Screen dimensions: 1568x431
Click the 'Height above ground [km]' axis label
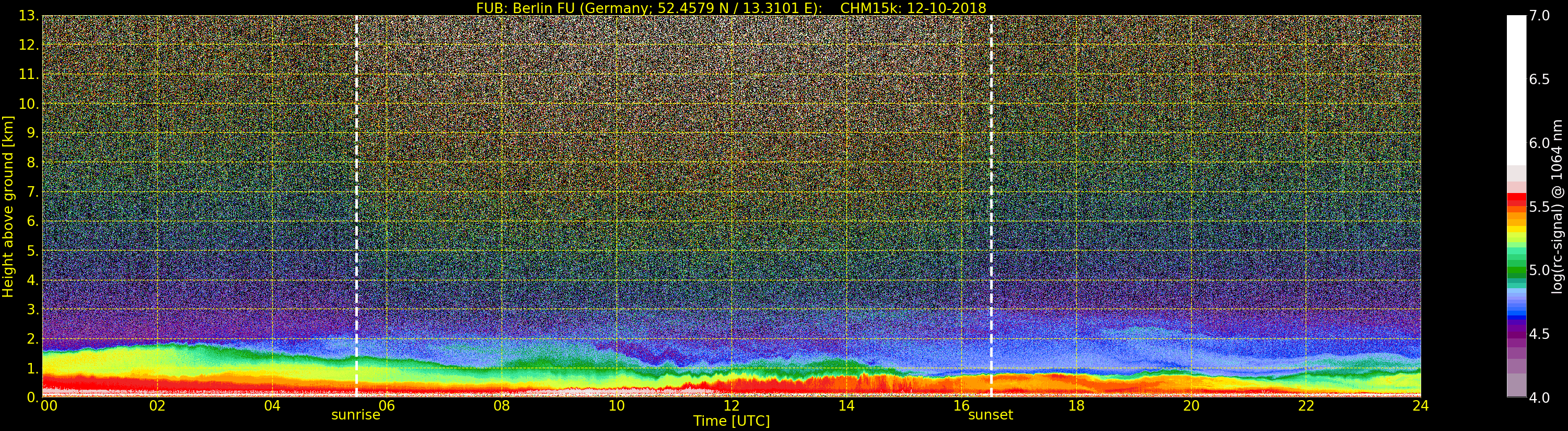8,207
